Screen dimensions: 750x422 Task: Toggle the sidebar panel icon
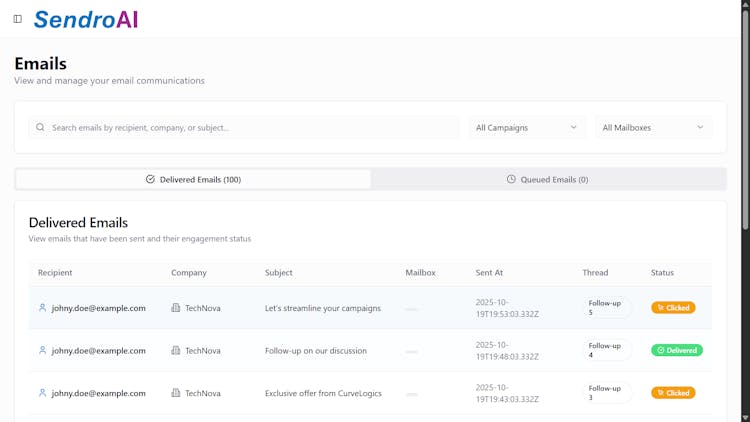pos(17,19)
